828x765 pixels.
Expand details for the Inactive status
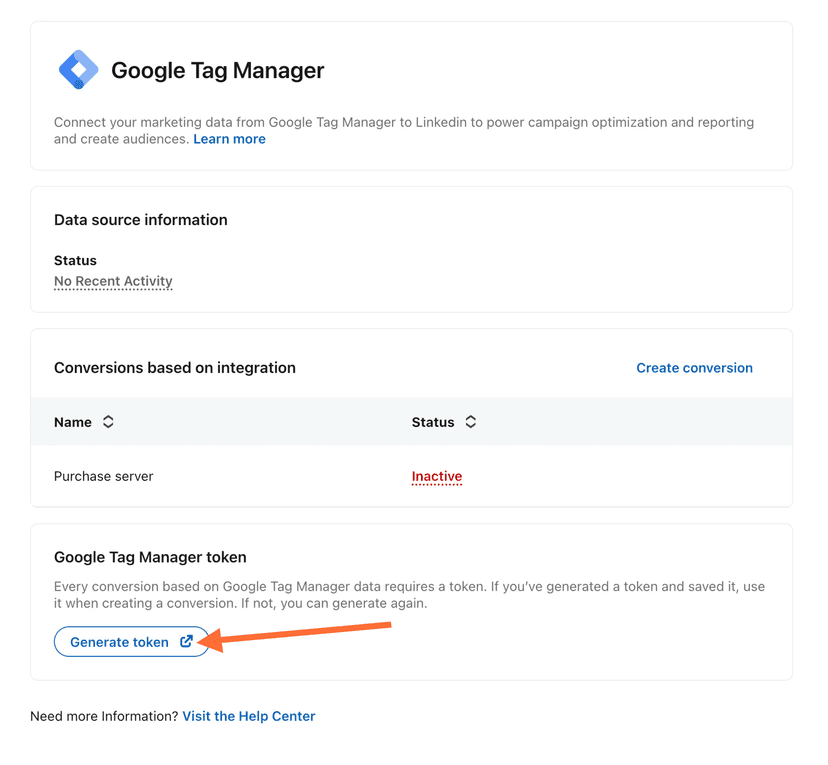click(436, 476)
